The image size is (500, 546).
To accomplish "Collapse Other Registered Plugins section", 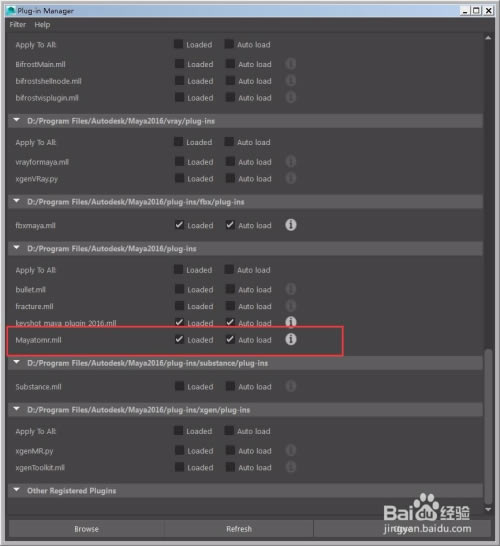I will click(16, 490).
